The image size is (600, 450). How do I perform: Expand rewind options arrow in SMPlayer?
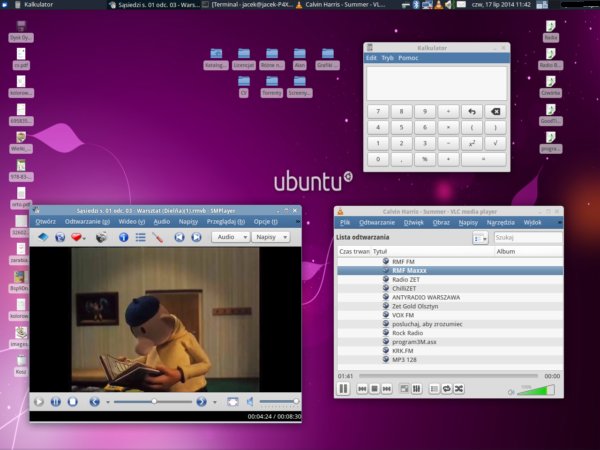pos(108,402)
